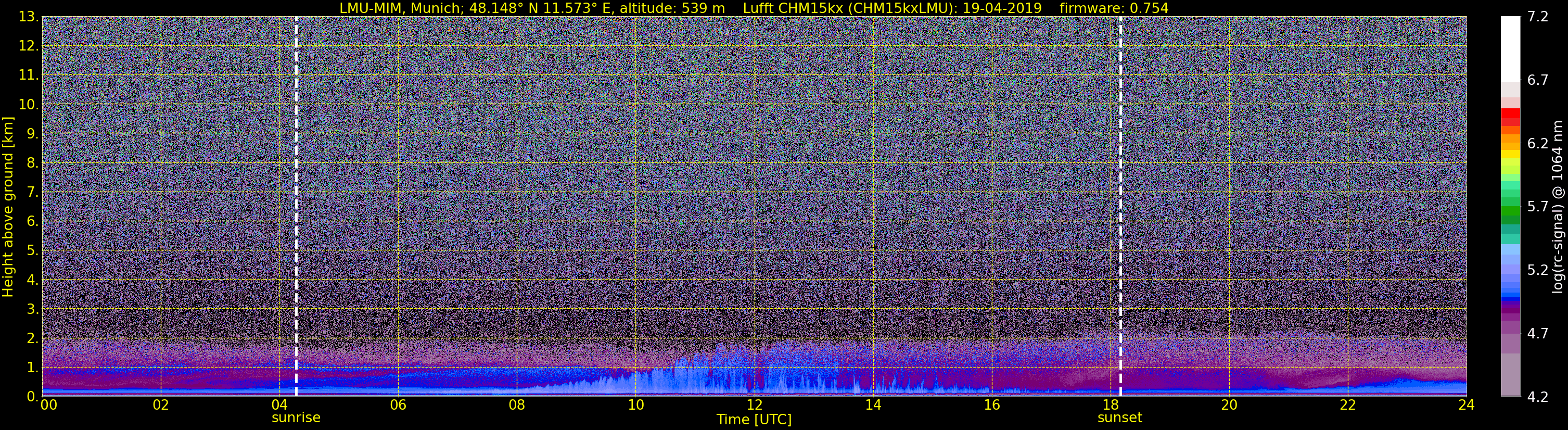Click the time axis tick label '12'
Screen dimensions: 1568x430
[754, 405]
